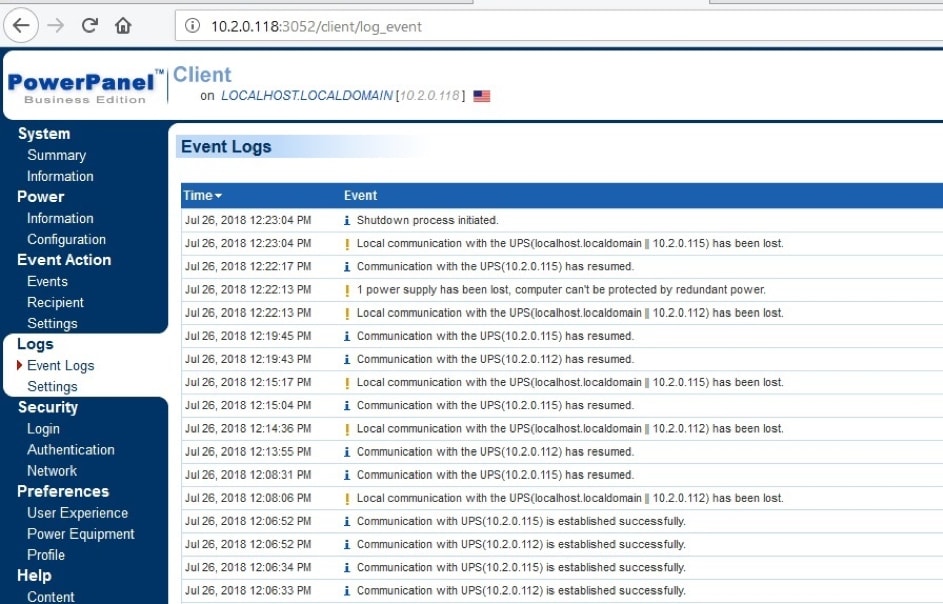Click the browser back arrow button
The image size is (943, 604).
[x=21, y=26]
